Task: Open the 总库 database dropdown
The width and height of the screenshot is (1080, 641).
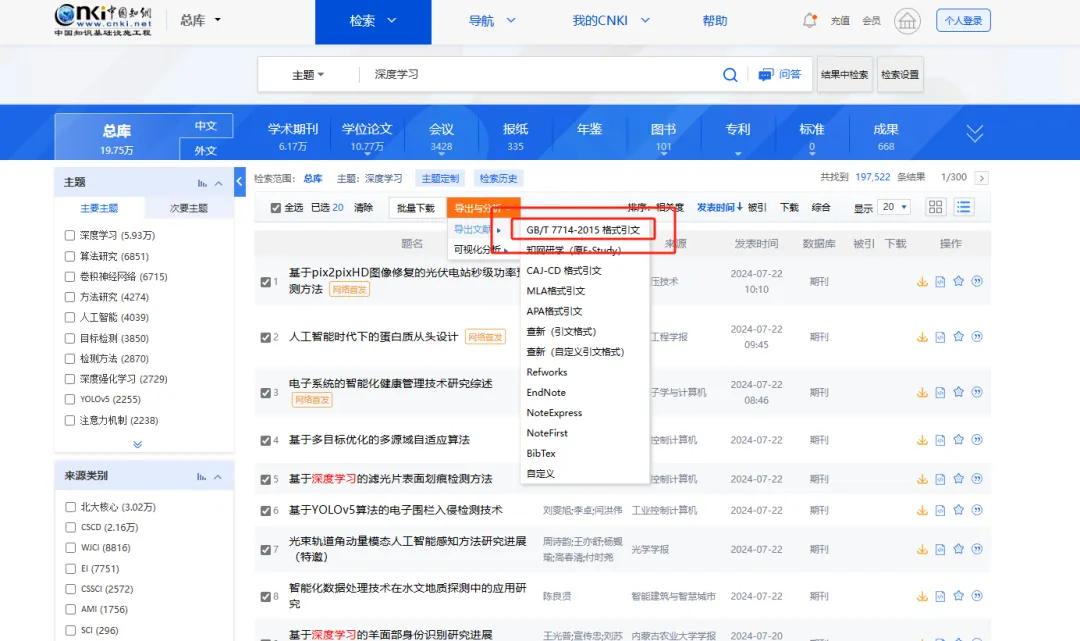Action: 200,21
